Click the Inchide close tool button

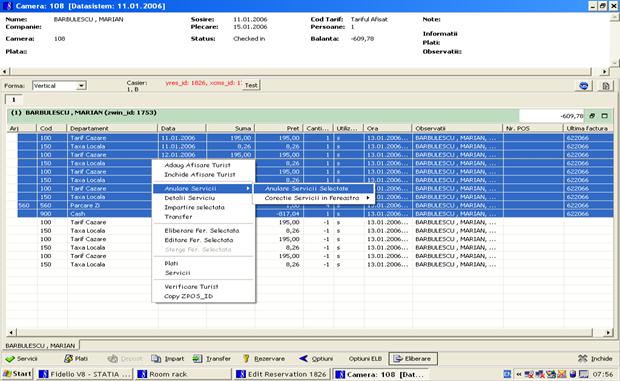click(595, 358)
